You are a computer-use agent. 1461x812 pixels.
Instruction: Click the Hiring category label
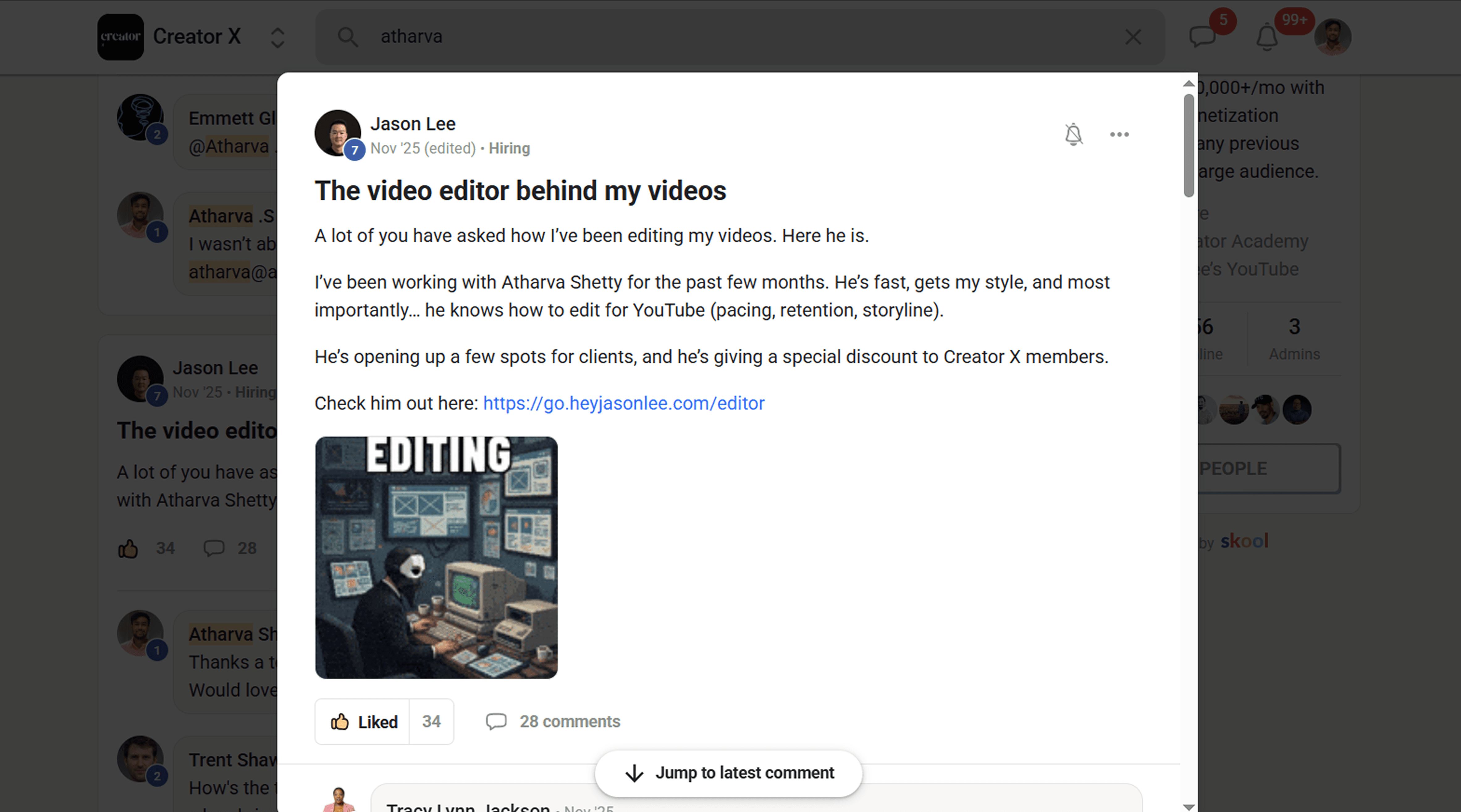509,149
